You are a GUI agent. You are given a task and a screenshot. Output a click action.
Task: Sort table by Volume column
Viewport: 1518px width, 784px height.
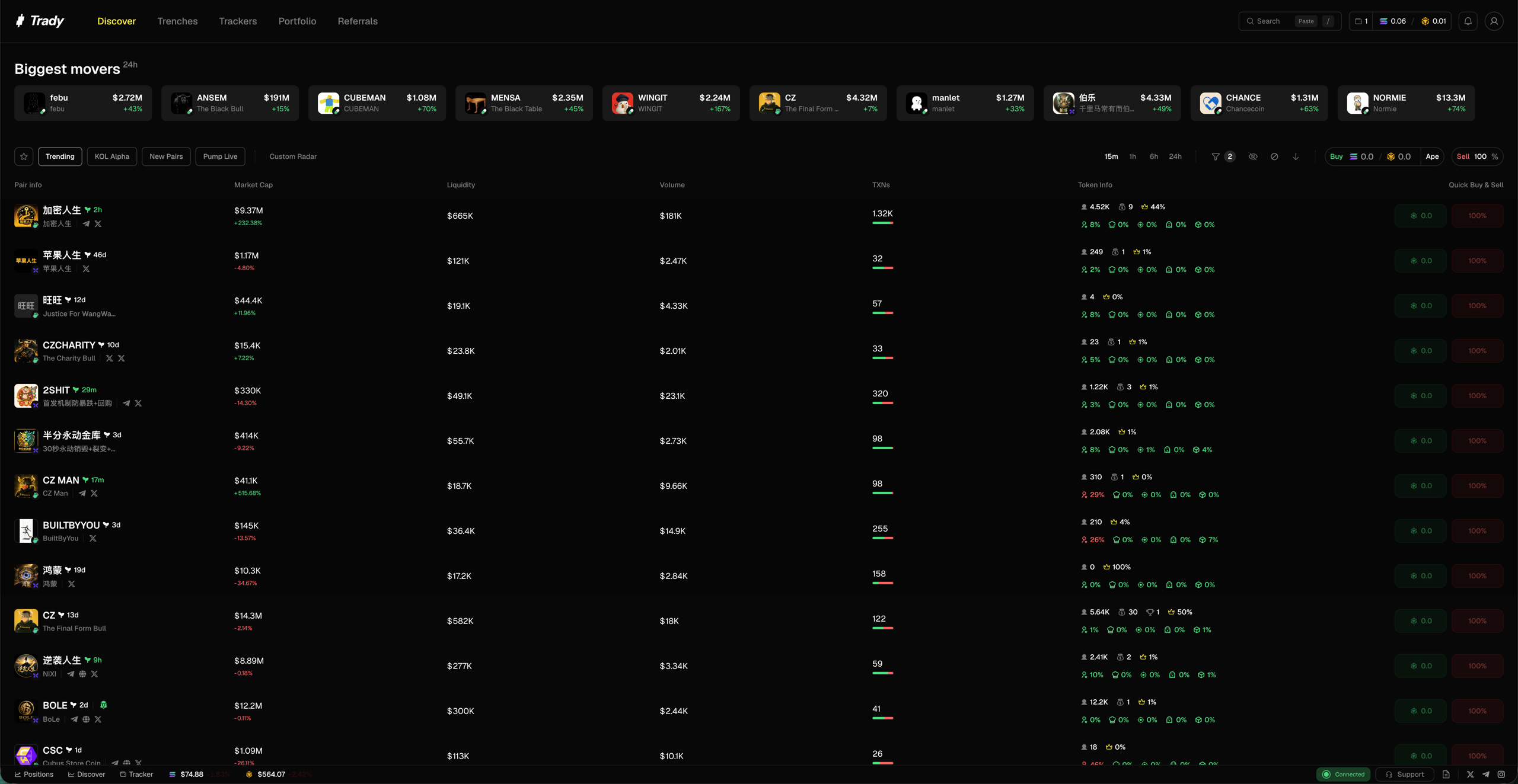click(x=672, y=185)
